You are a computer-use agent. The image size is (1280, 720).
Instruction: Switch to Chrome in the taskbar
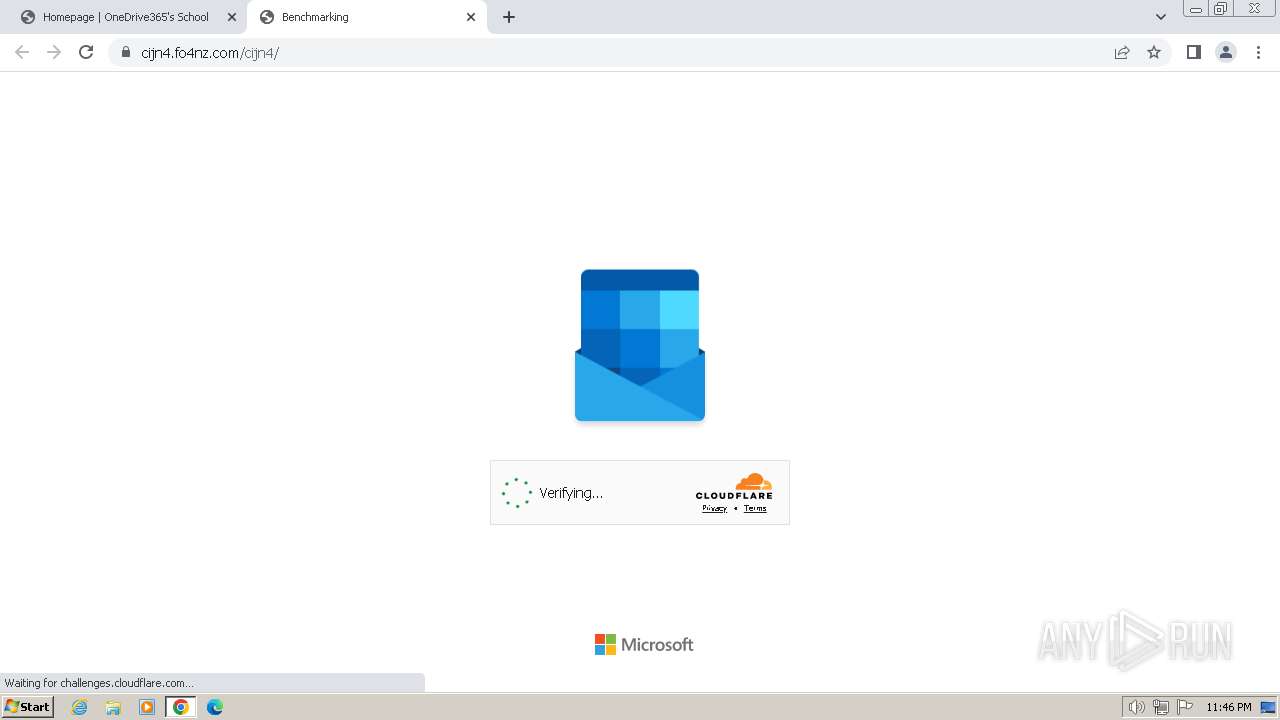pos(181,707)
